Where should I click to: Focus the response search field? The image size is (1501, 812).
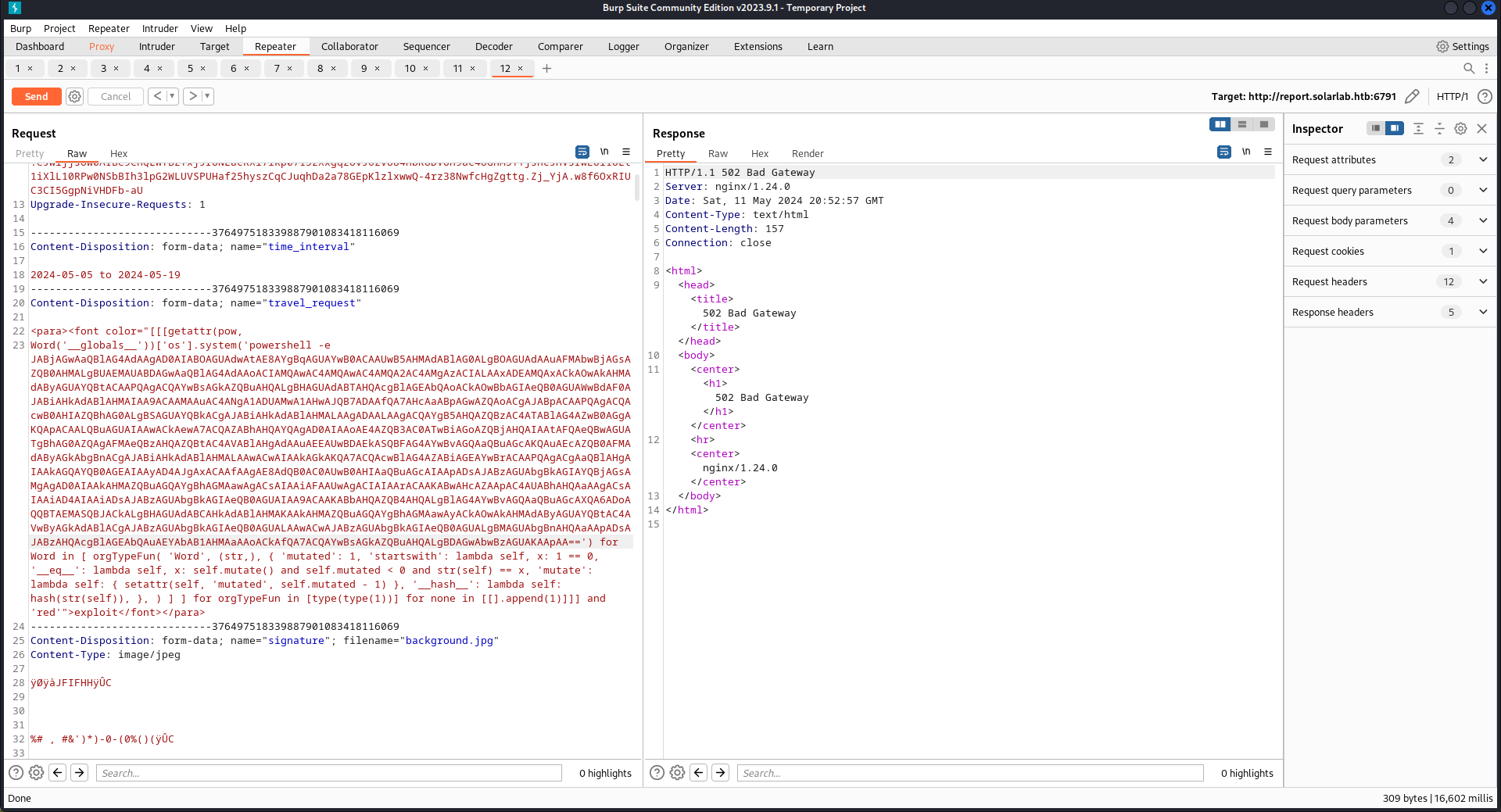[x=970, y=773]
